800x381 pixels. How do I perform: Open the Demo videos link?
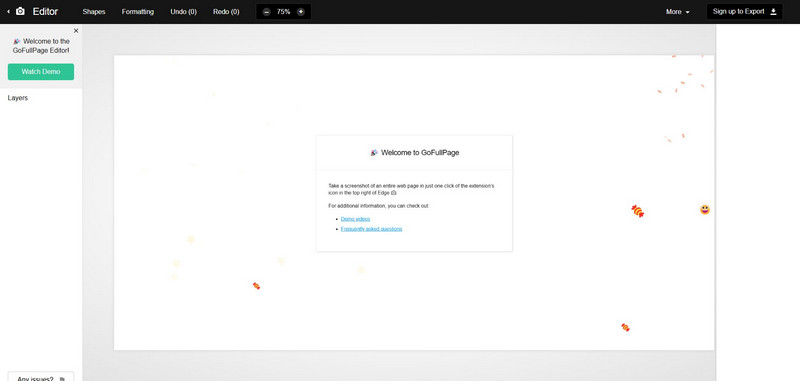pyautogui.click(x=356, y=219)
